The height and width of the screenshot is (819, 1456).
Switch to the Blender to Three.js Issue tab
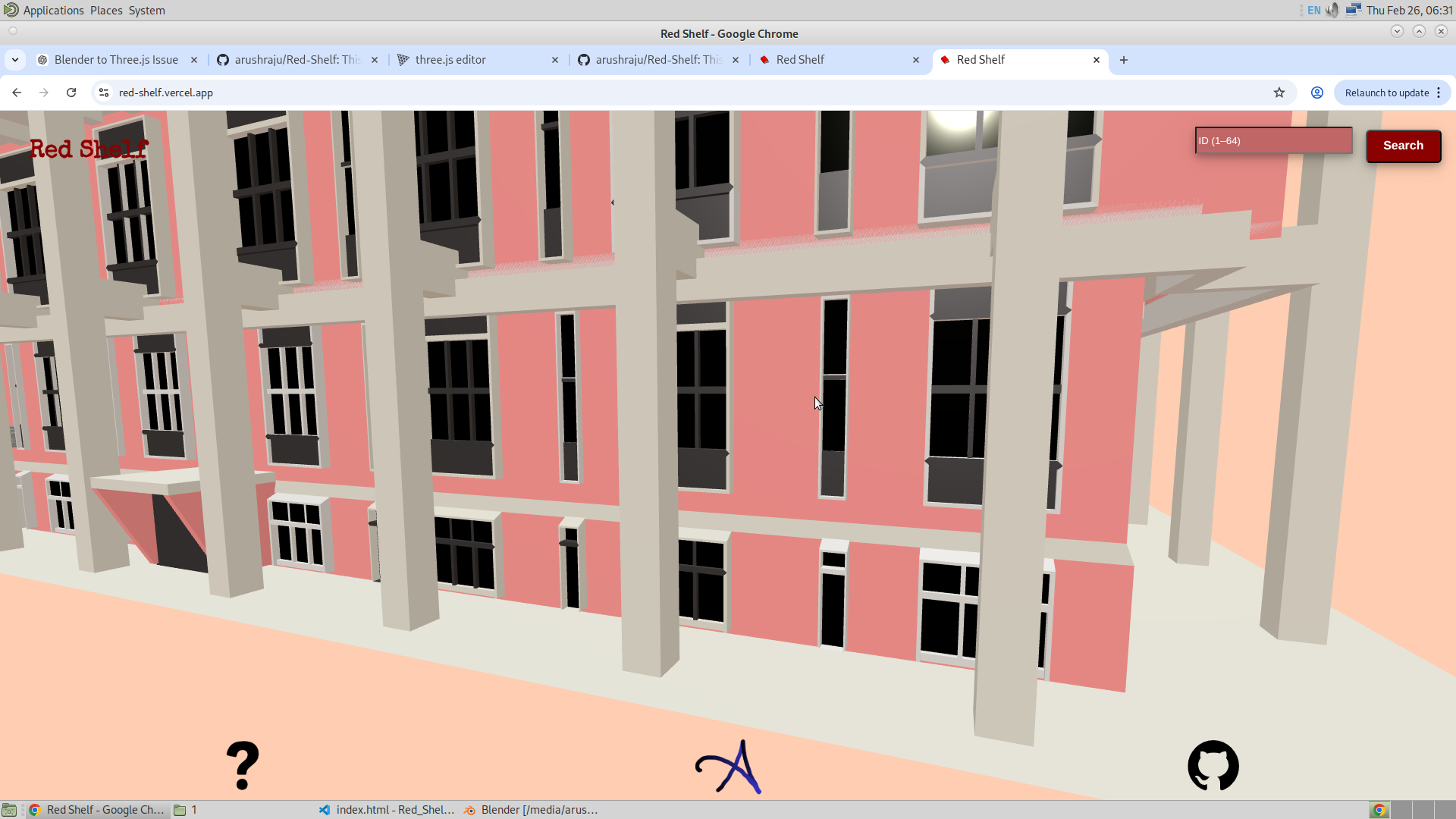coord(114,59)
